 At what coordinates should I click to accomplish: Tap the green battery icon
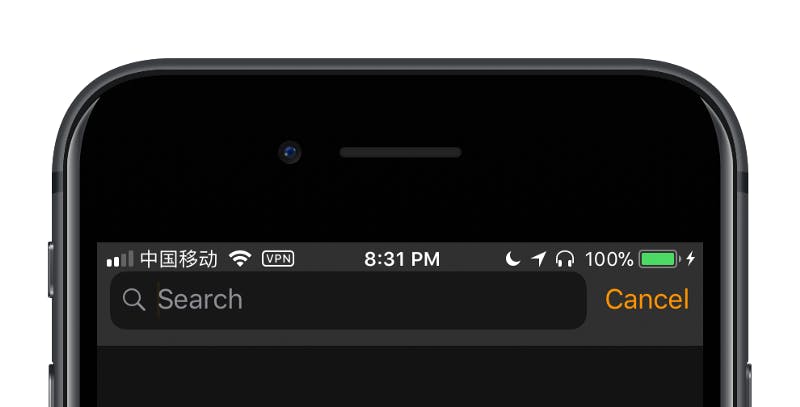coord(660,259)
